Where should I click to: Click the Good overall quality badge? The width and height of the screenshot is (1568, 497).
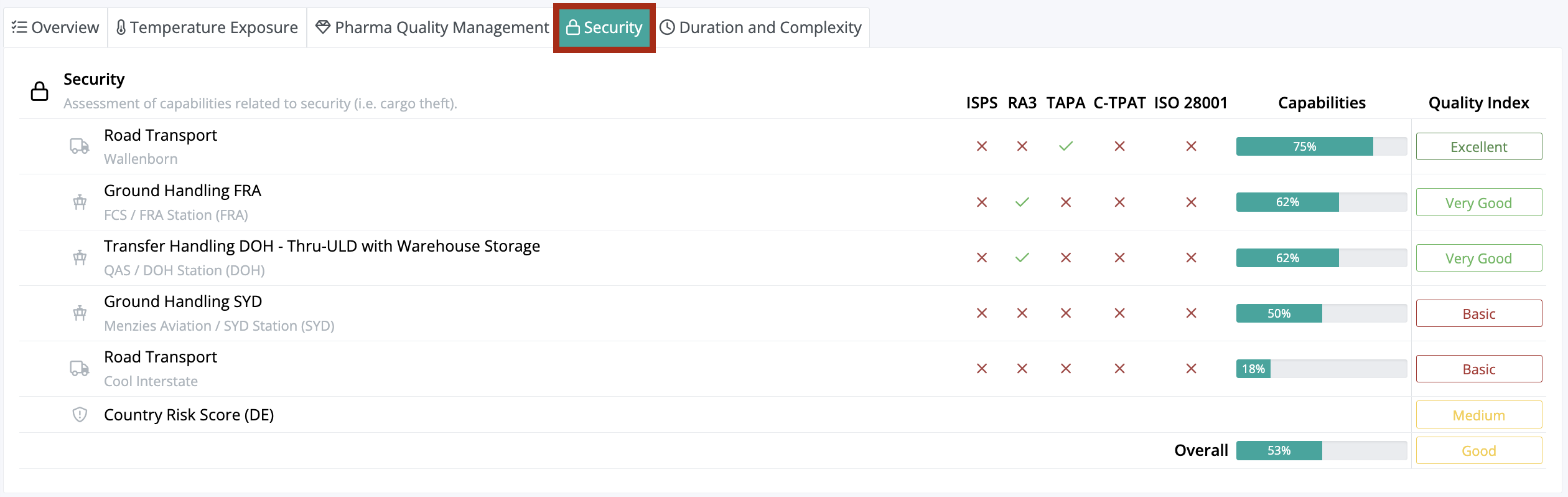[x=1478, y=451]
